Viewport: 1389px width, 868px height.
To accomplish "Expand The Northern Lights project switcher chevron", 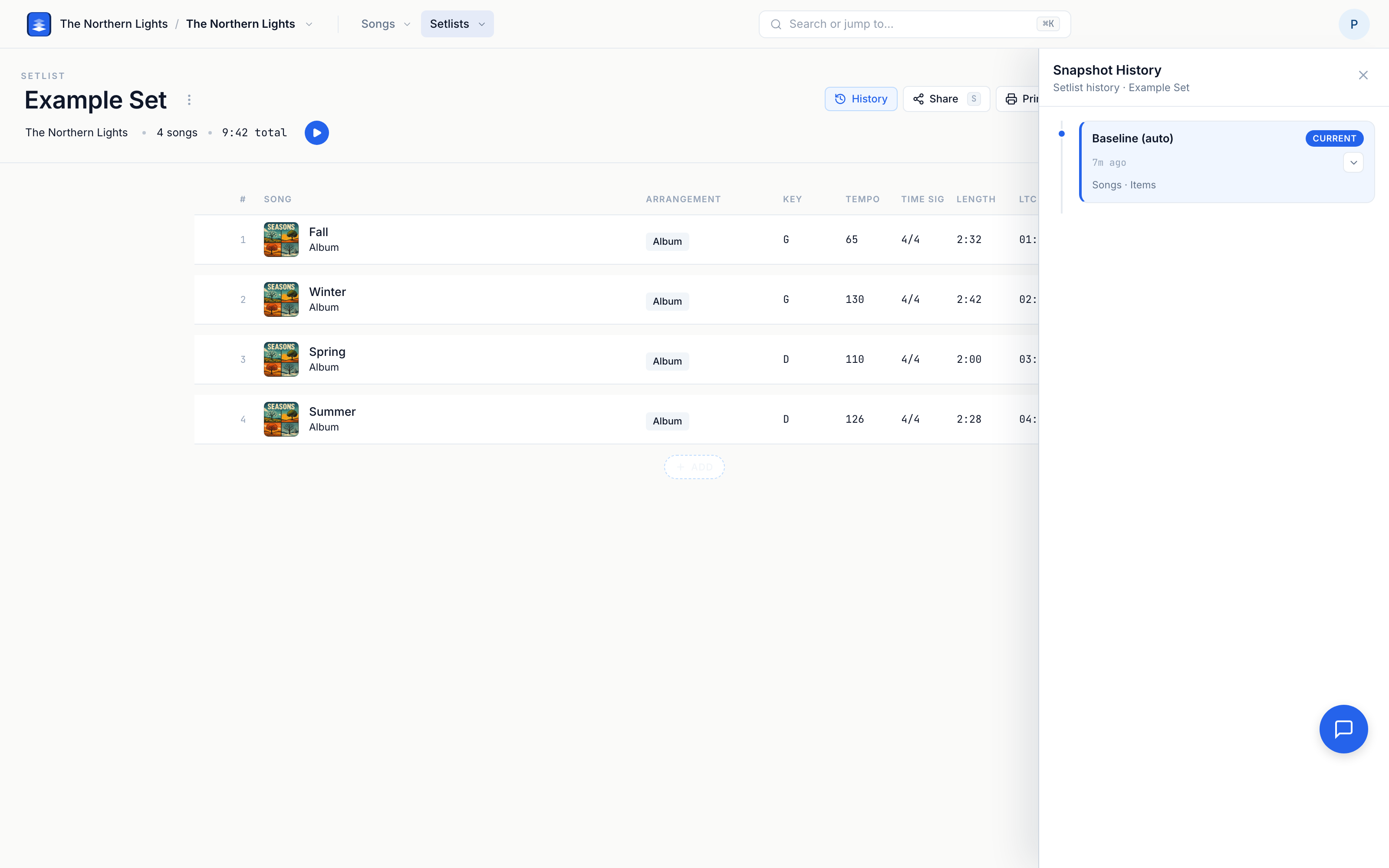I will click(x=309, y=24).
